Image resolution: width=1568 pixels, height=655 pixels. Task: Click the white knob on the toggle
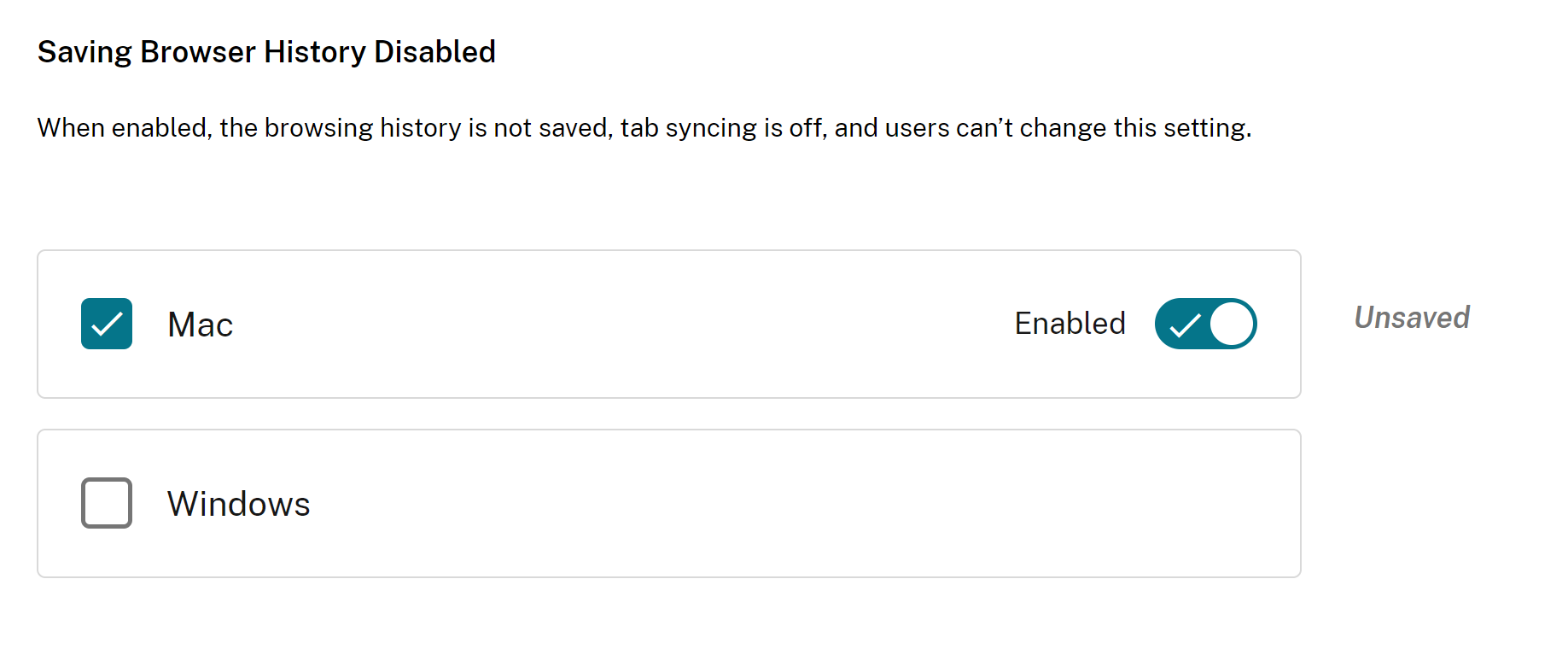click(x=1232, y=324)
